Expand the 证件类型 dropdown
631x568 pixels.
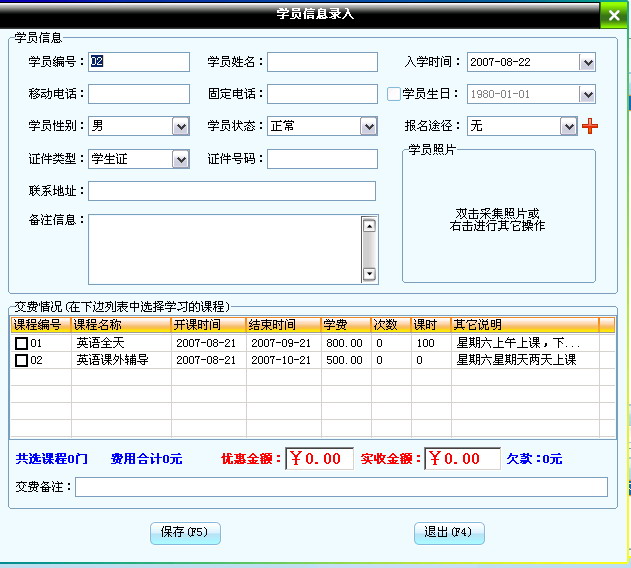[180, 159]
